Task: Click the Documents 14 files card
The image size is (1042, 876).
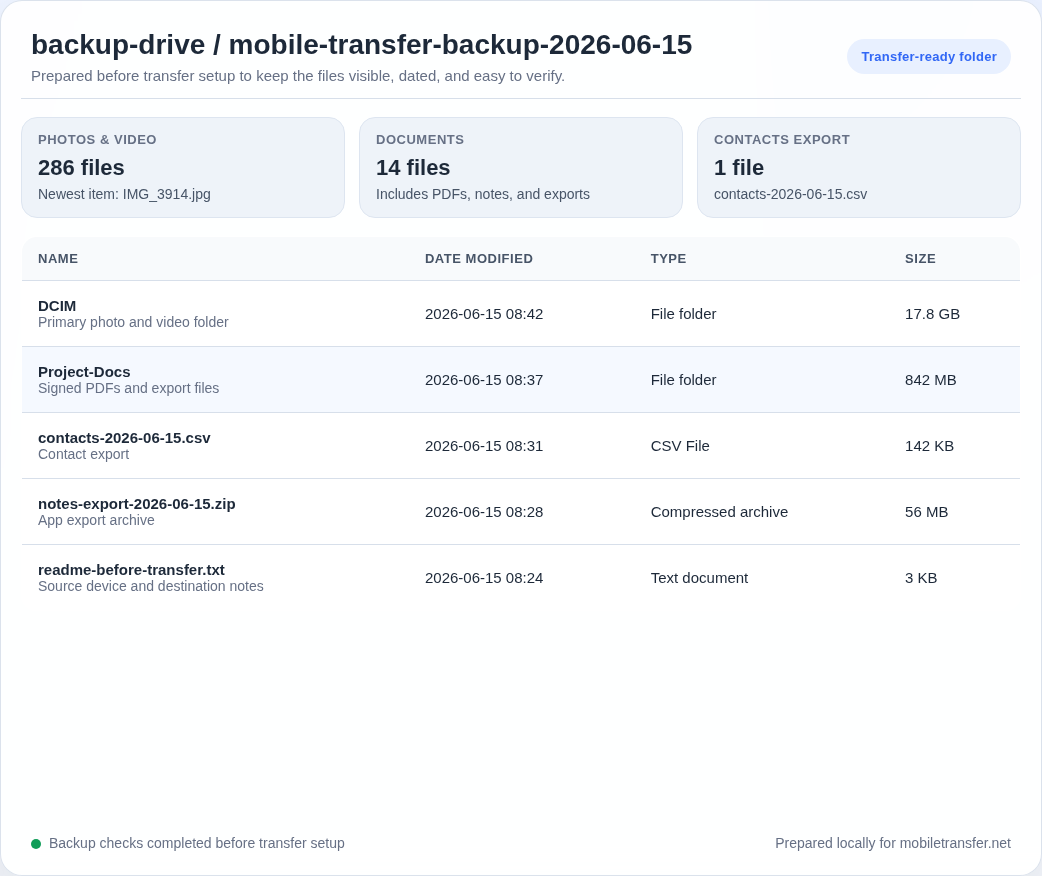Action: point(521,167)
